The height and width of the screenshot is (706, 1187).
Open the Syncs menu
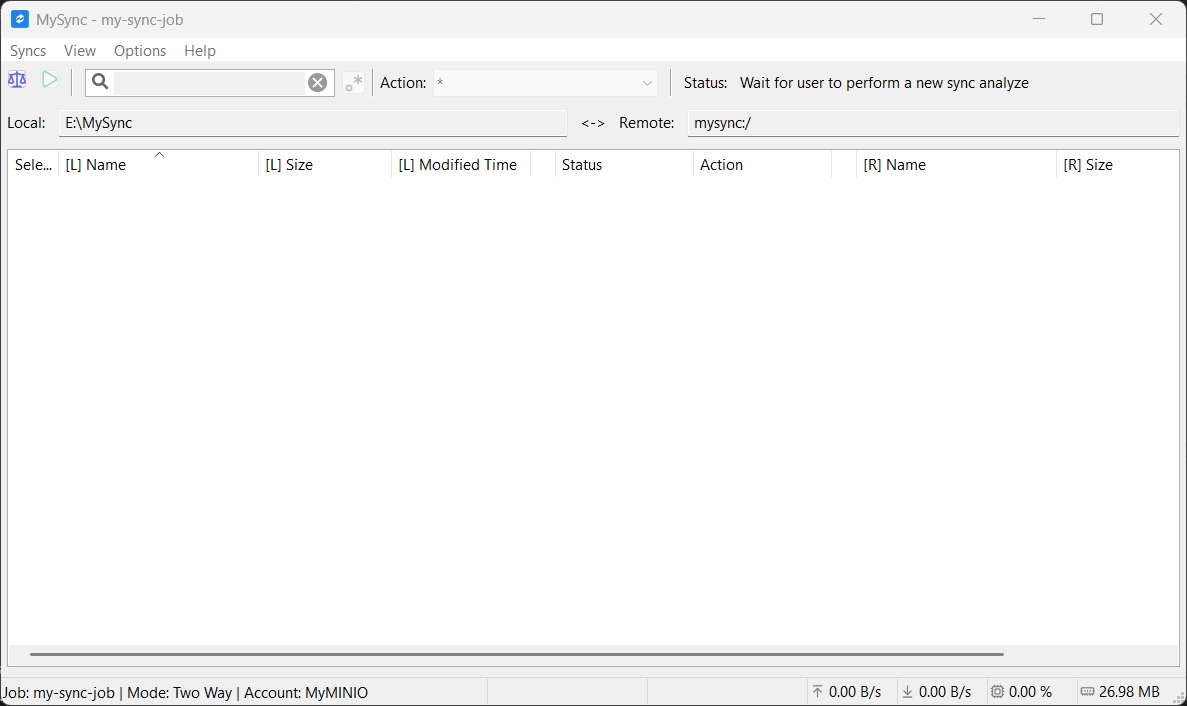click(x=28, y=51)
